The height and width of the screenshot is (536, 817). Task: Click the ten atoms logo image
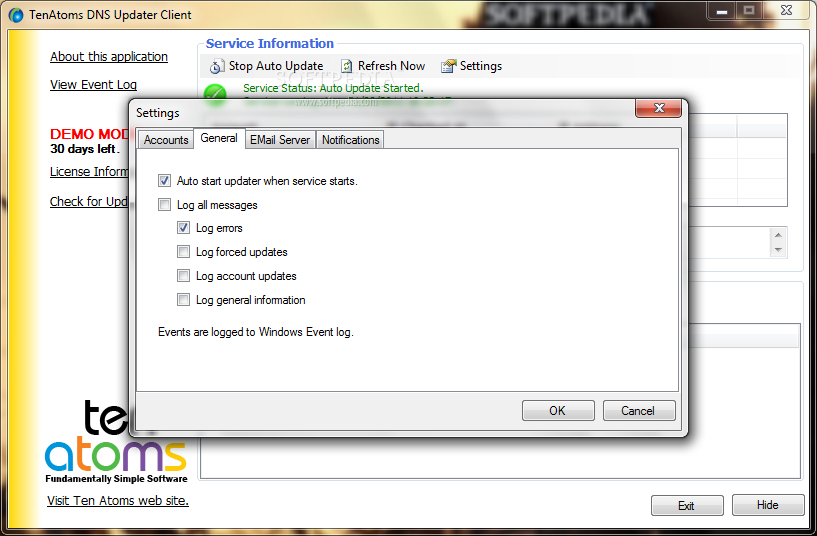[x=116, y=442]
